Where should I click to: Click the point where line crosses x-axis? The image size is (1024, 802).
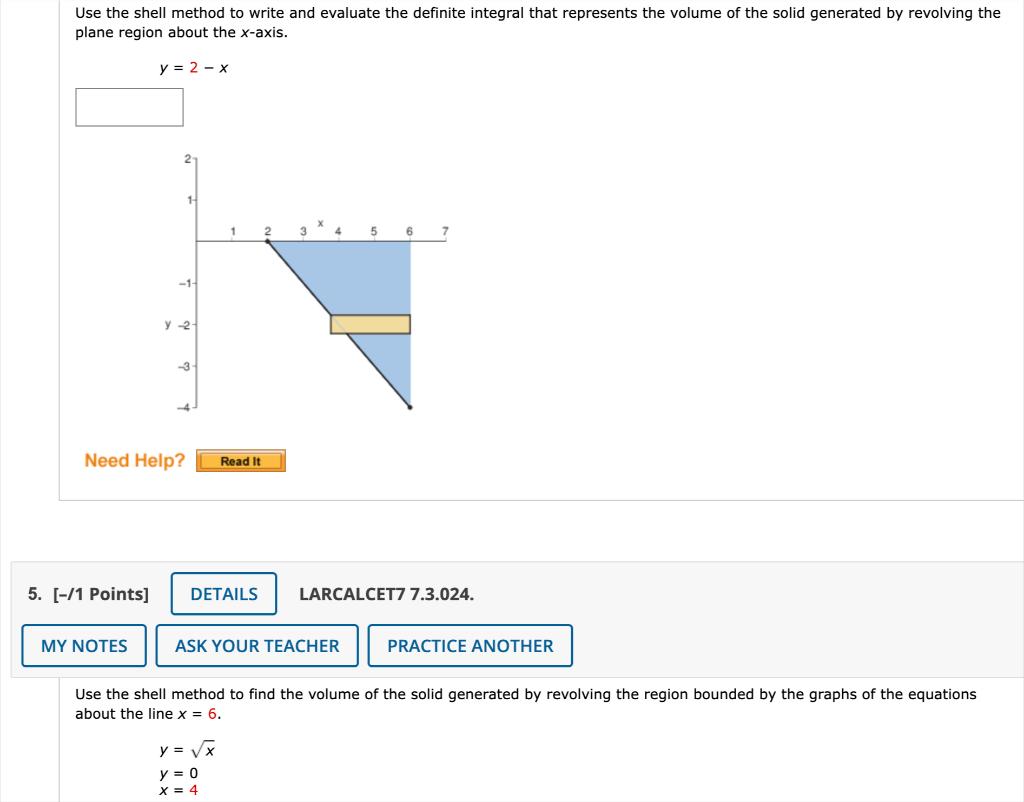pyautogui.click(x=267, y=240)
